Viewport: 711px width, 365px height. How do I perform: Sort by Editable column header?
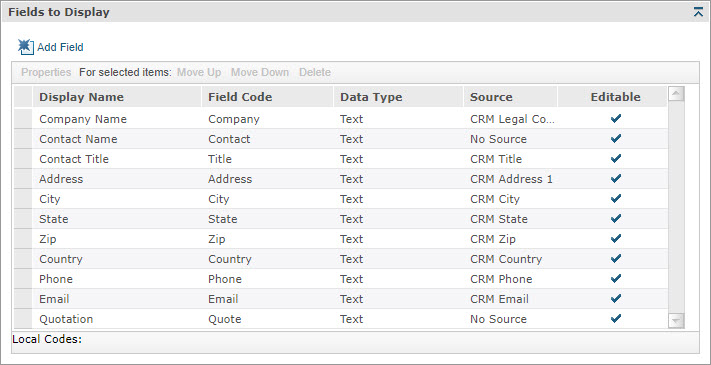pyautogui.click(x=613, y=97)
